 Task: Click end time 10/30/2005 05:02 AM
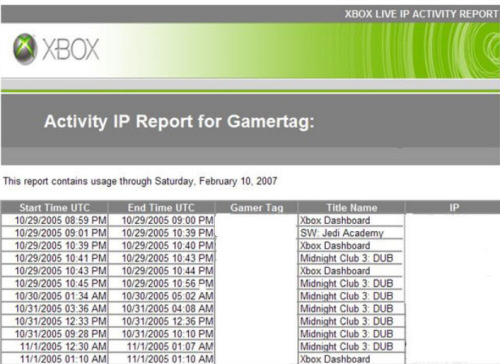click(x=162, y=296)
